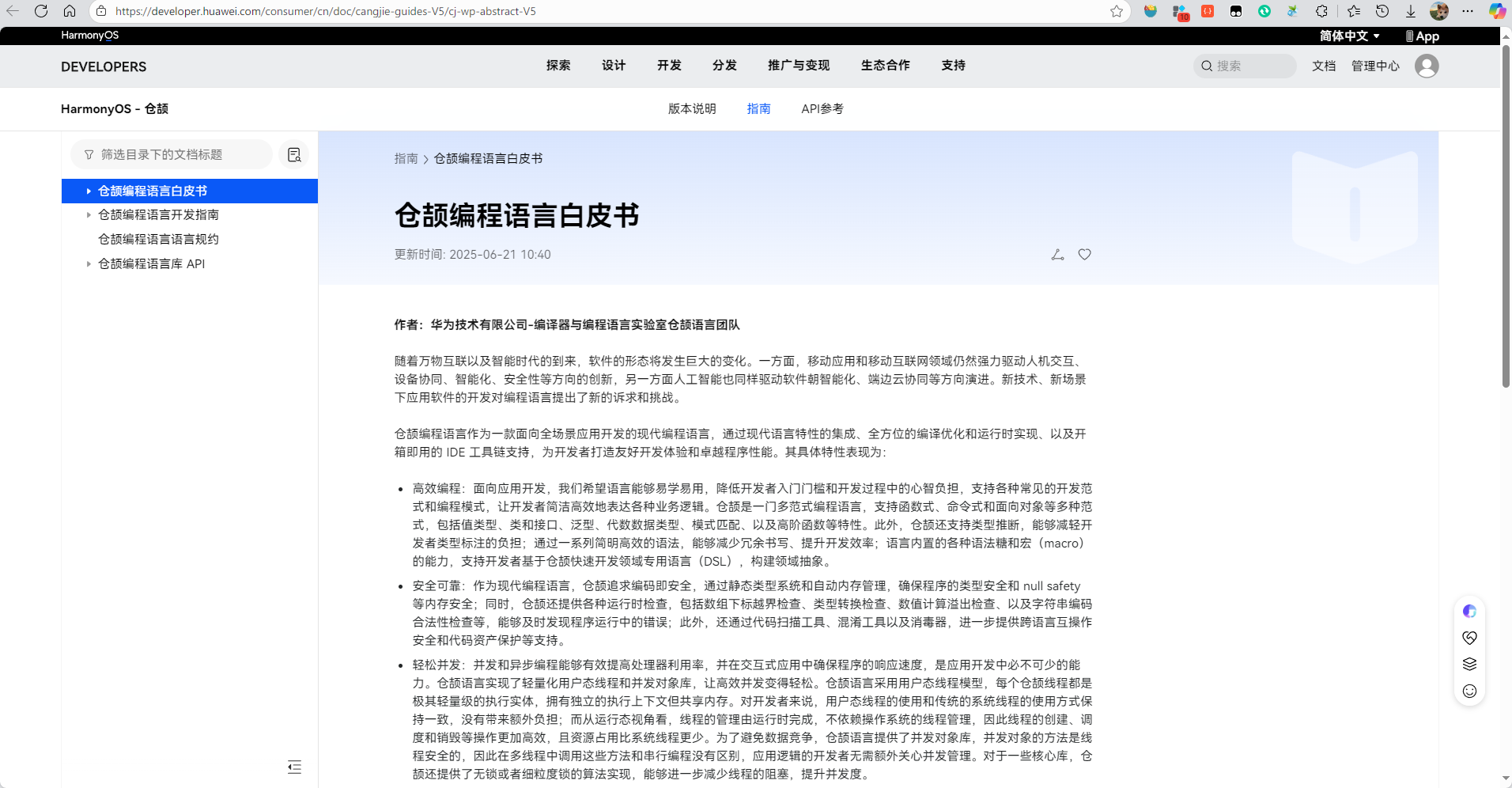Expand 仓颉编程语言开发指南 tree arrow
Screen dimensions: 1512x788
tap(89, 215)
